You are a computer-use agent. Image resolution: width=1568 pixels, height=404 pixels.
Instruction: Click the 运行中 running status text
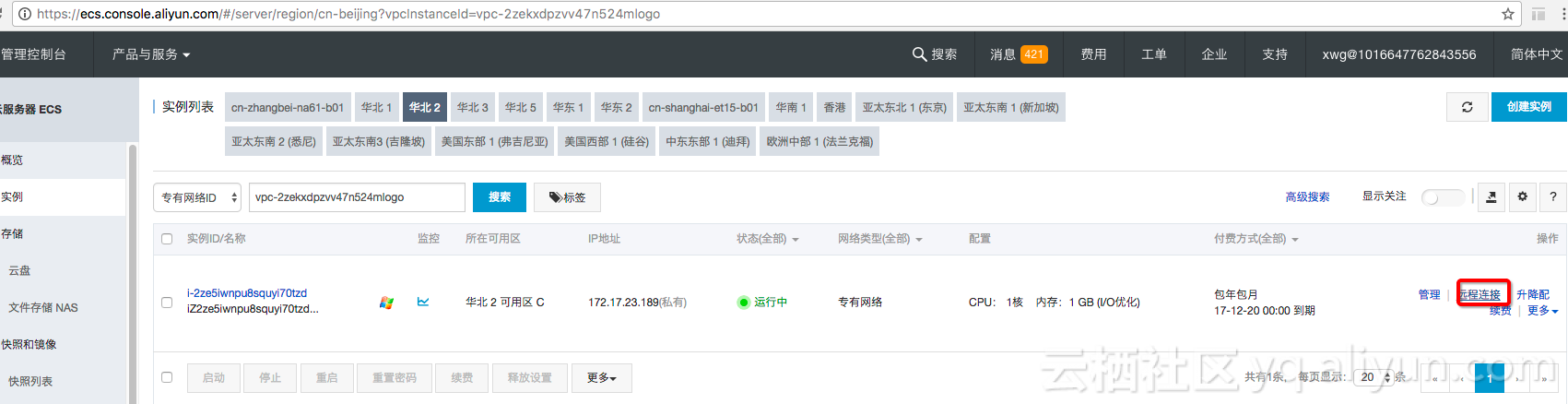point(771,303)
